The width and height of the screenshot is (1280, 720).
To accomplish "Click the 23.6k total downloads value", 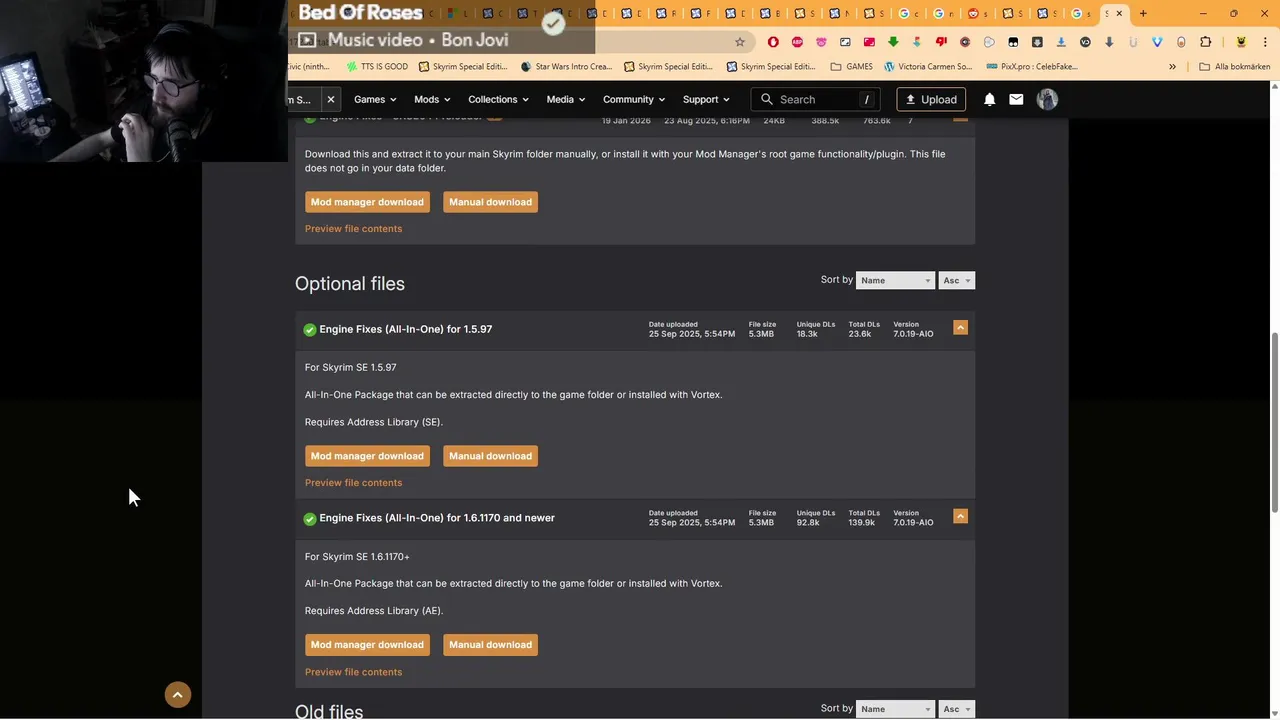I will [x=860, y=334].
